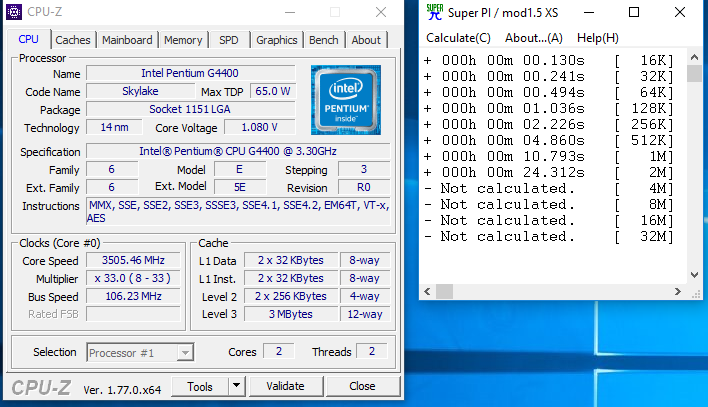Click the Level 2 4-way value

pos(365,296)
